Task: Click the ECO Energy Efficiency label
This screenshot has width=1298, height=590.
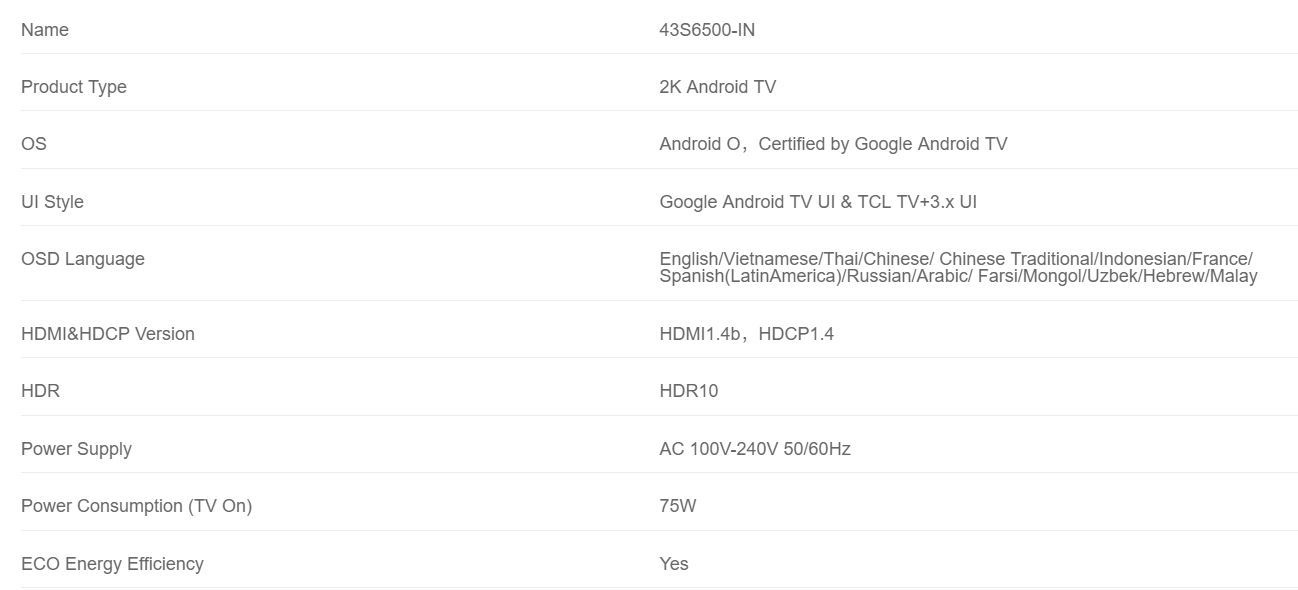Action: (x=112, y=564)
